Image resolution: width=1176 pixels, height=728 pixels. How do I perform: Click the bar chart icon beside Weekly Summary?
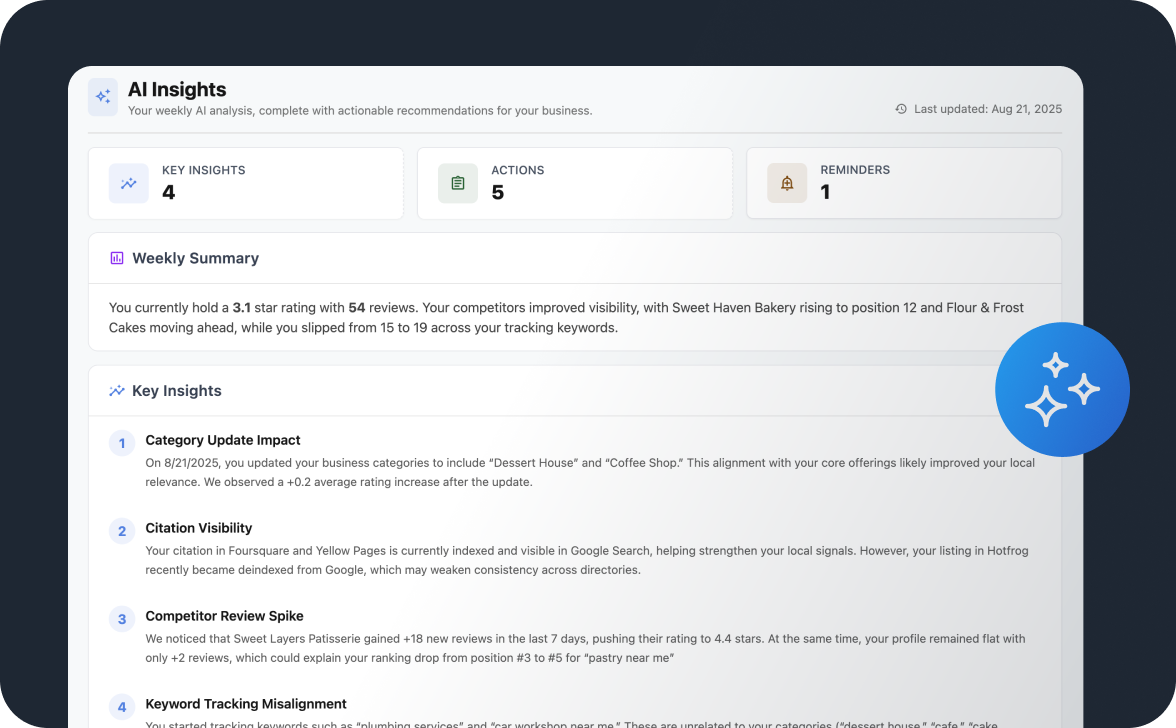click(x=117, y=258)
